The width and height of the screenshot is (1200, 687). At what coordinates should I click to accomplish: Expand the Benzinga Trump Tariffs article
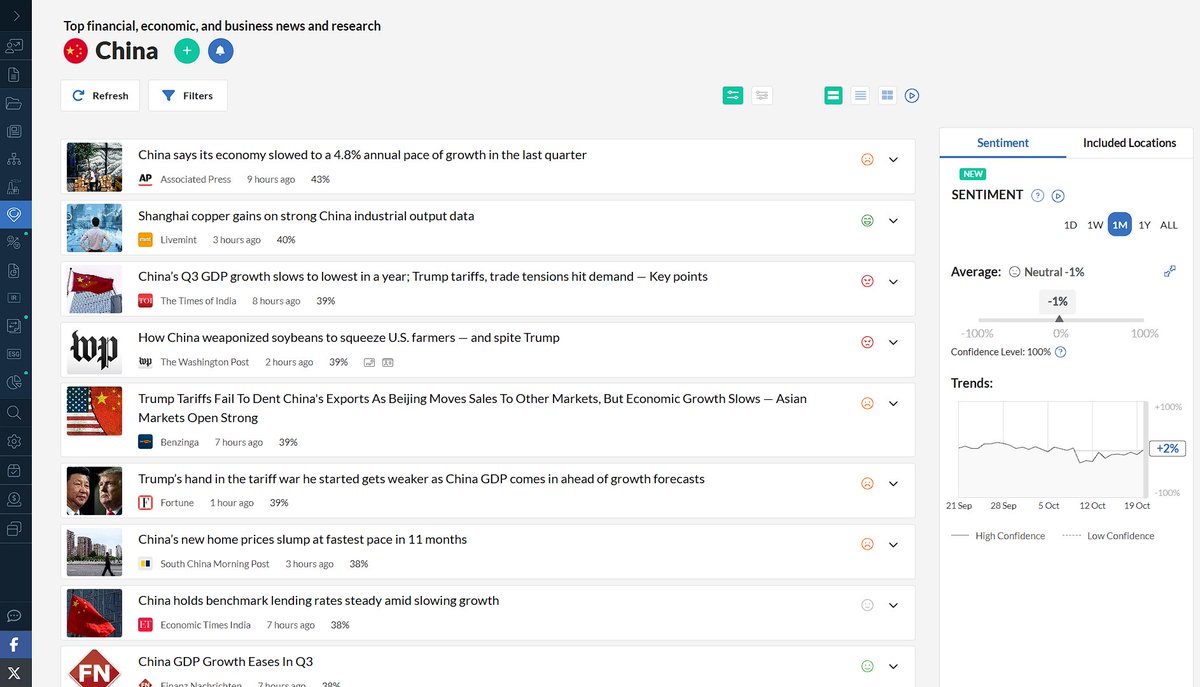point(893,403)
